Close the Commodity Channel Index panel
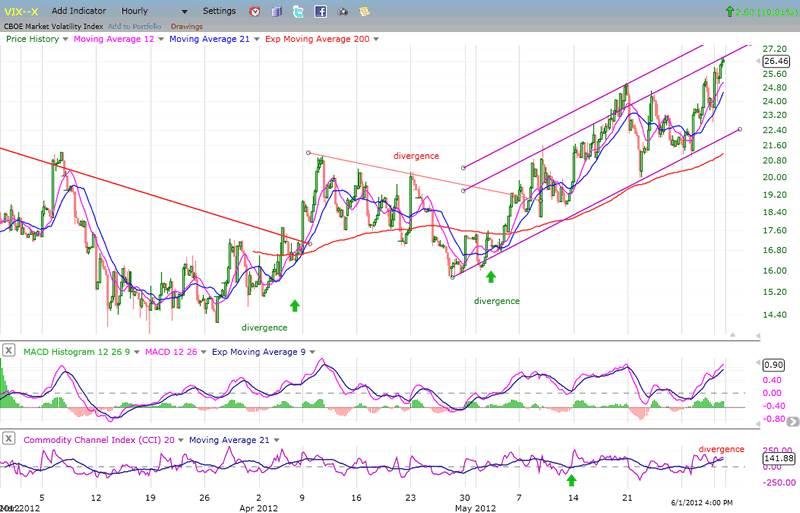Screen dimensions: 800x513 click(9, 439)
